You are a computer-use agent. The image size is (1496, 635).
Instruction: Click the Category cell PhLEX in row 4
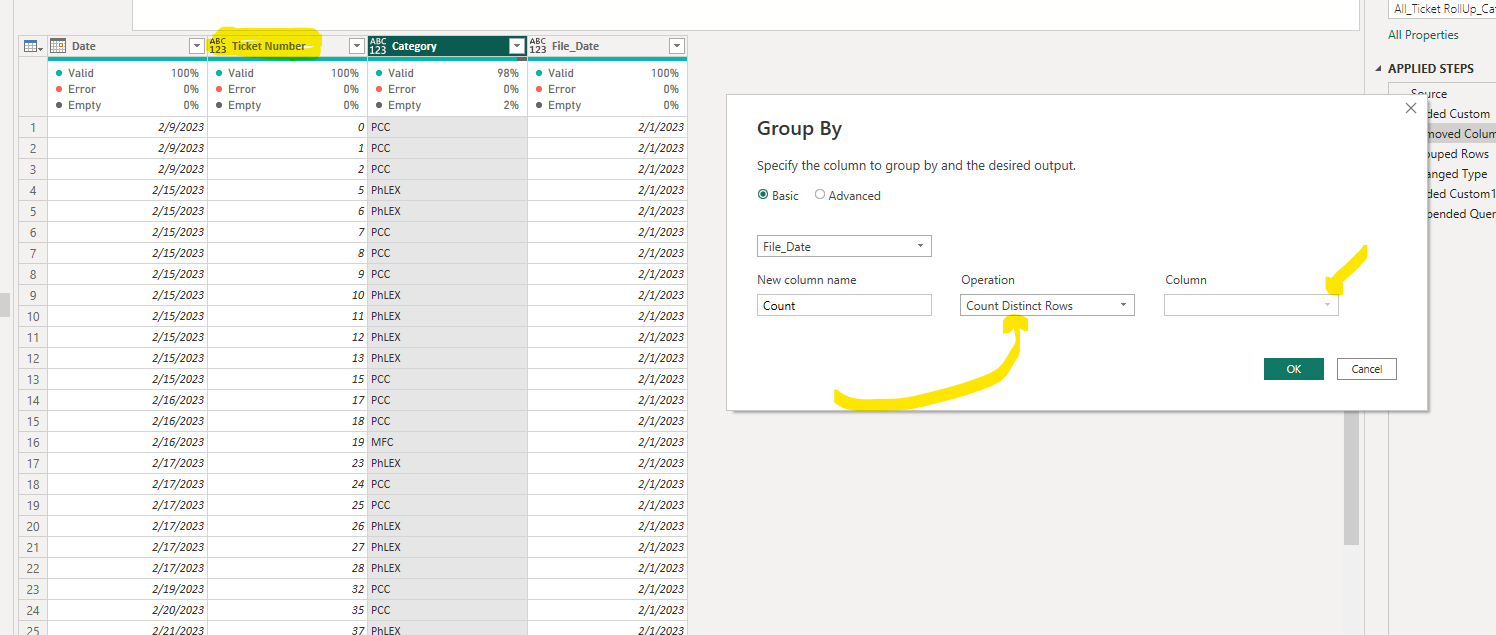click(448, 190)
